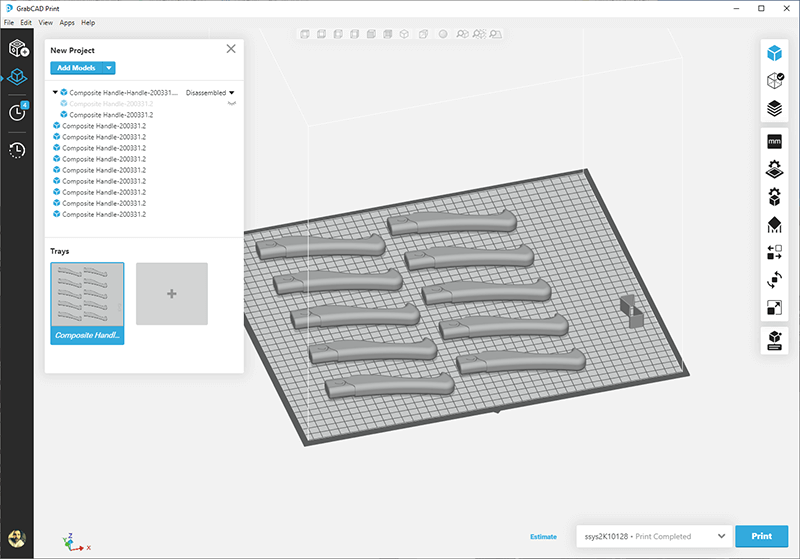The width and height of the screenshot is (800, 559).
Task: Collapse the Composite Handle assembly tree
Action: click(55, 92)
